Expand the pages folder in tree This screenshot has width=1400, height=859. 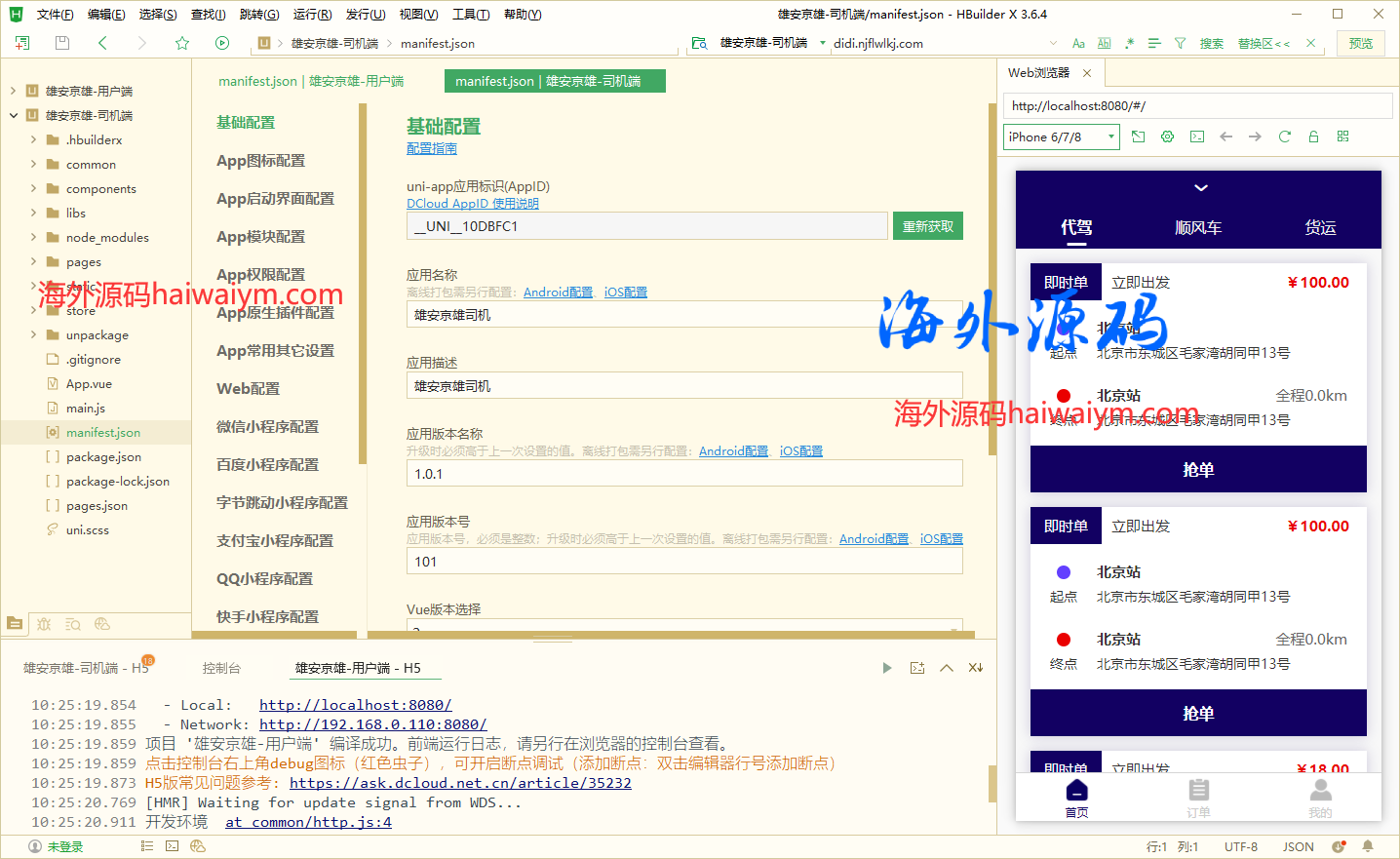point(33,261)
